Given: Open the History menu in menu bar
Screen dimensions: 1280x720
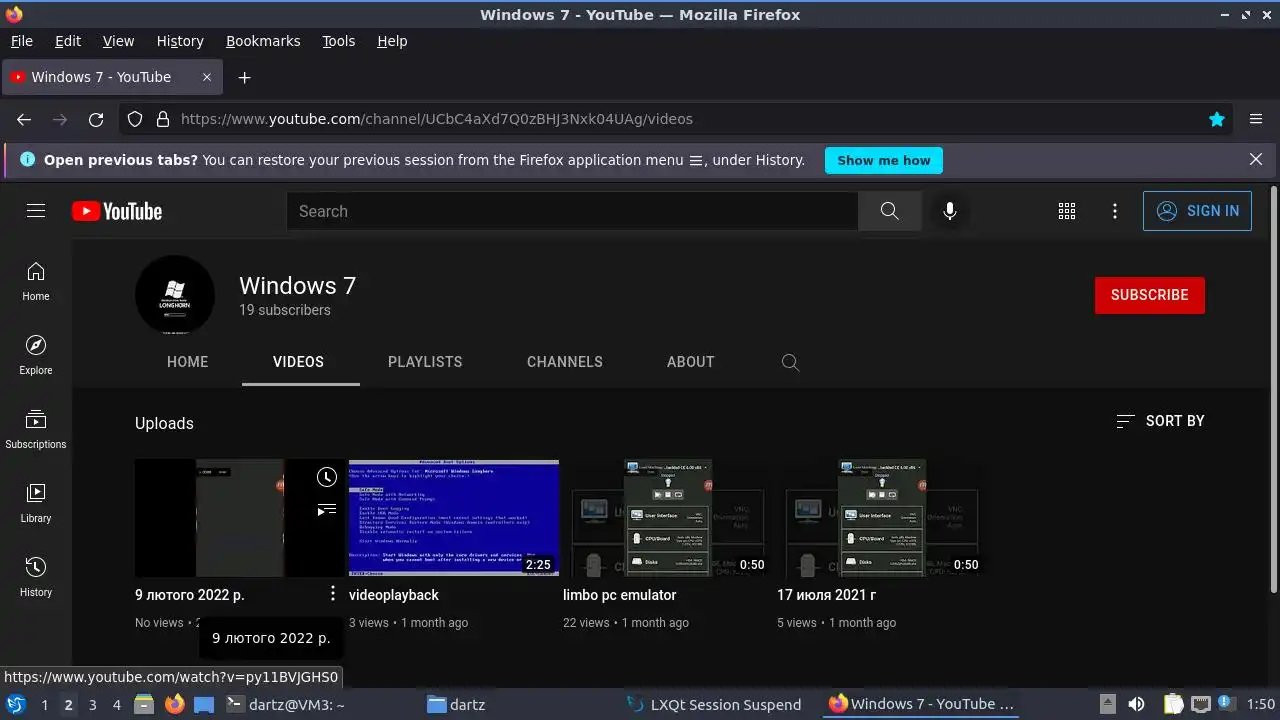Looking at the screenshot, I should (x=180, y=41).
